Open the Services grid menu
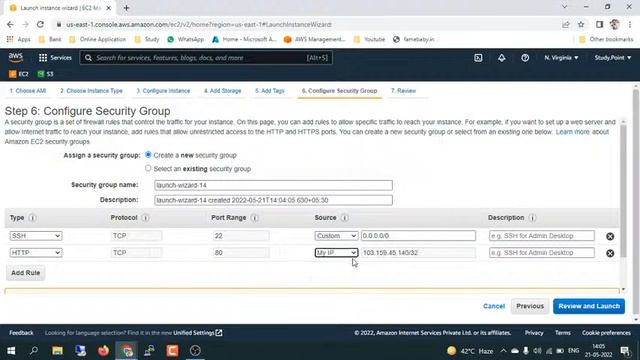Viewport: 640px width, 360px height. tap(55, 58)
